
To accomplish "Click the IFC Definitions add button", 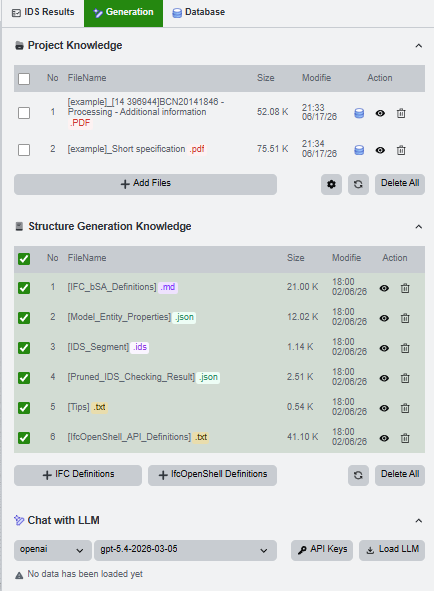I will (x=78, y=475).
